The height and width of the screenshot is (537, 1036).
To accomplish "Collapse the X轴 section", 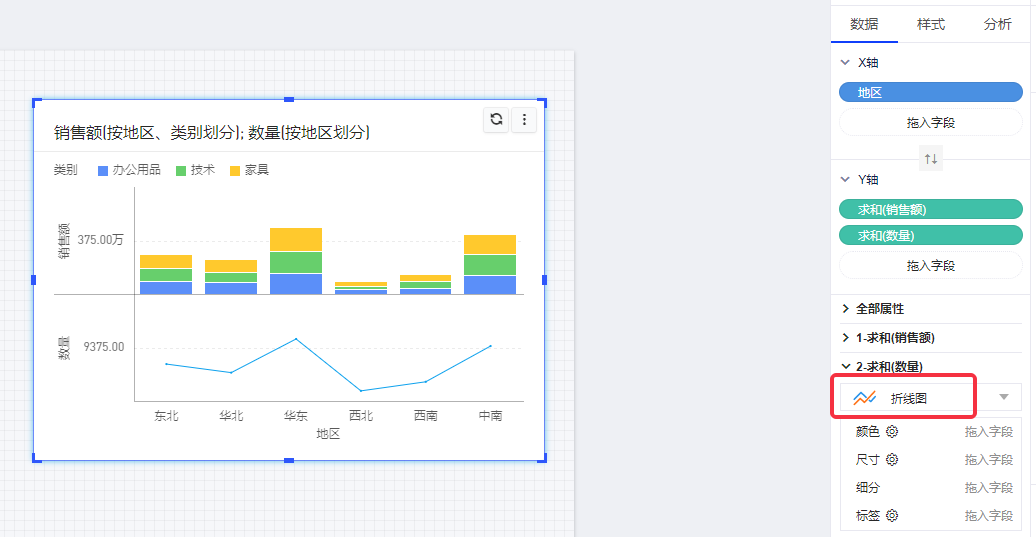I will 845,63.
